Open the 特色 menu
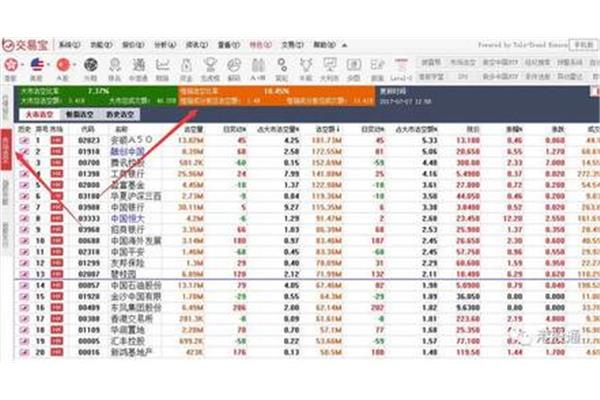600x400 pixels. click(261, 45)
